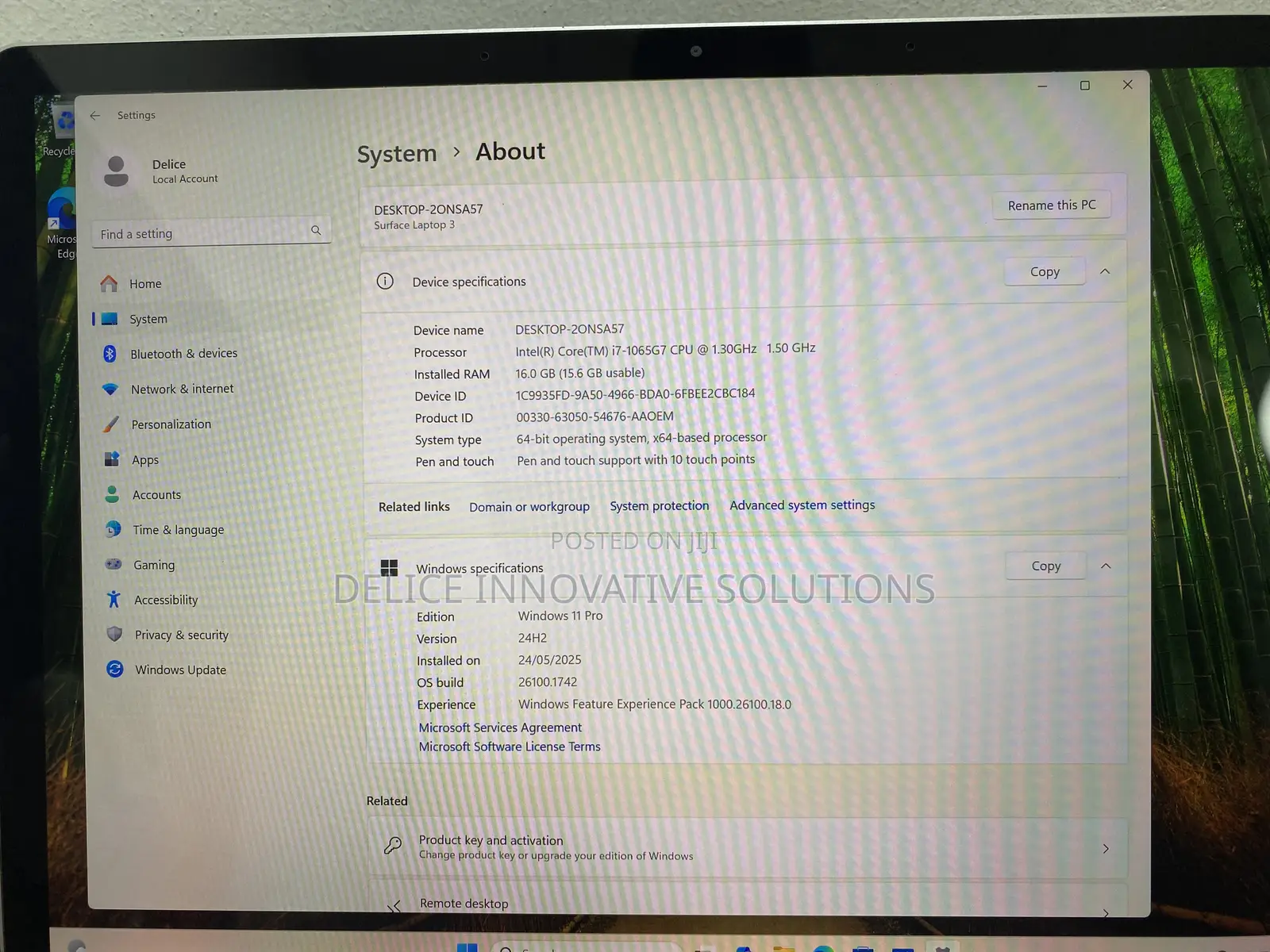This screenshot has height=952, width=1270.
Task: Click the Bluetooth icon in sidebar
Action: pos(110,354)
